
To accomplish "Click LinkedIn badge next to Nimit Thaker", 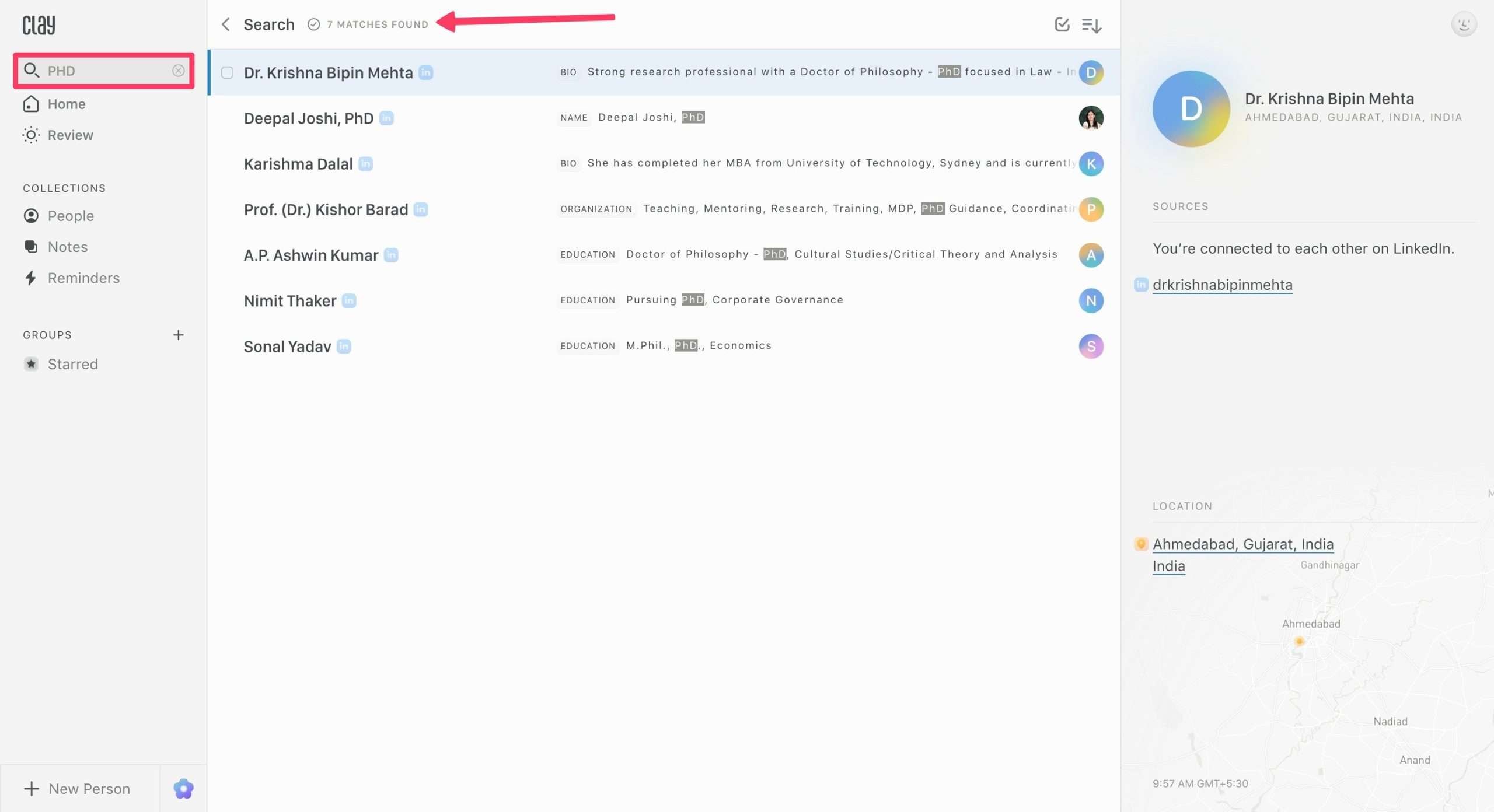I will tap(349, 301).
